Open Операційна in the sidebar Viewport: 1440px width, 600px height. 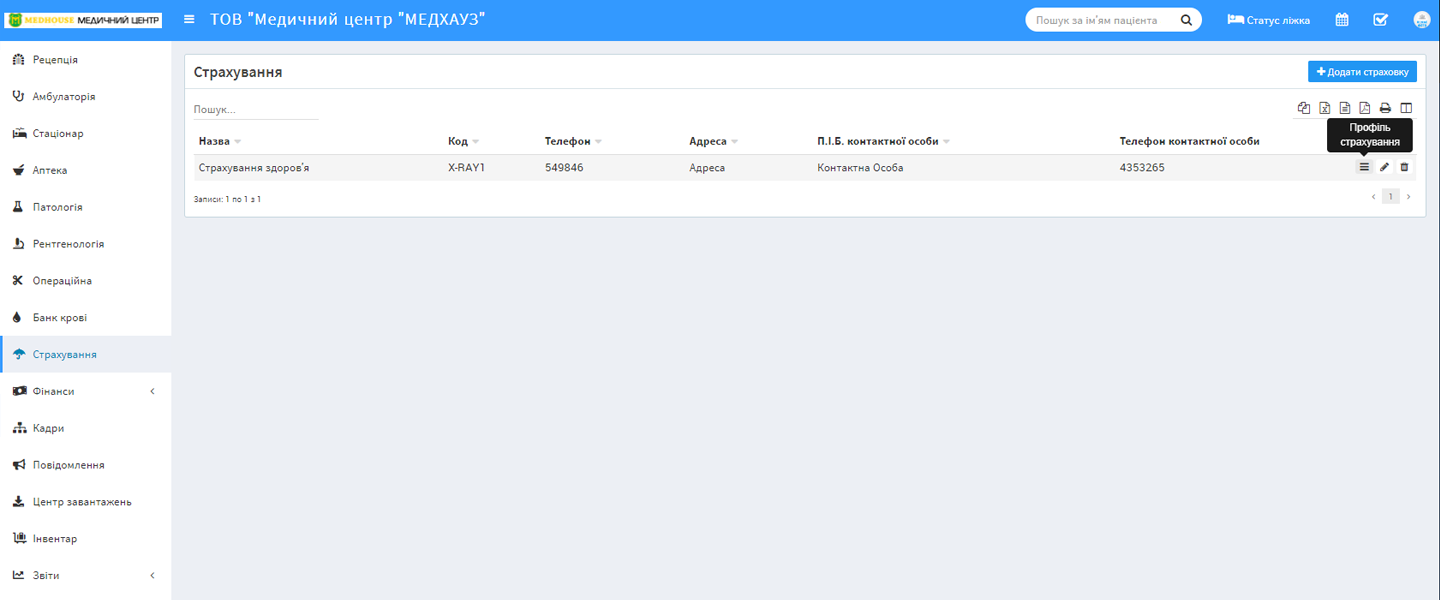86,281
